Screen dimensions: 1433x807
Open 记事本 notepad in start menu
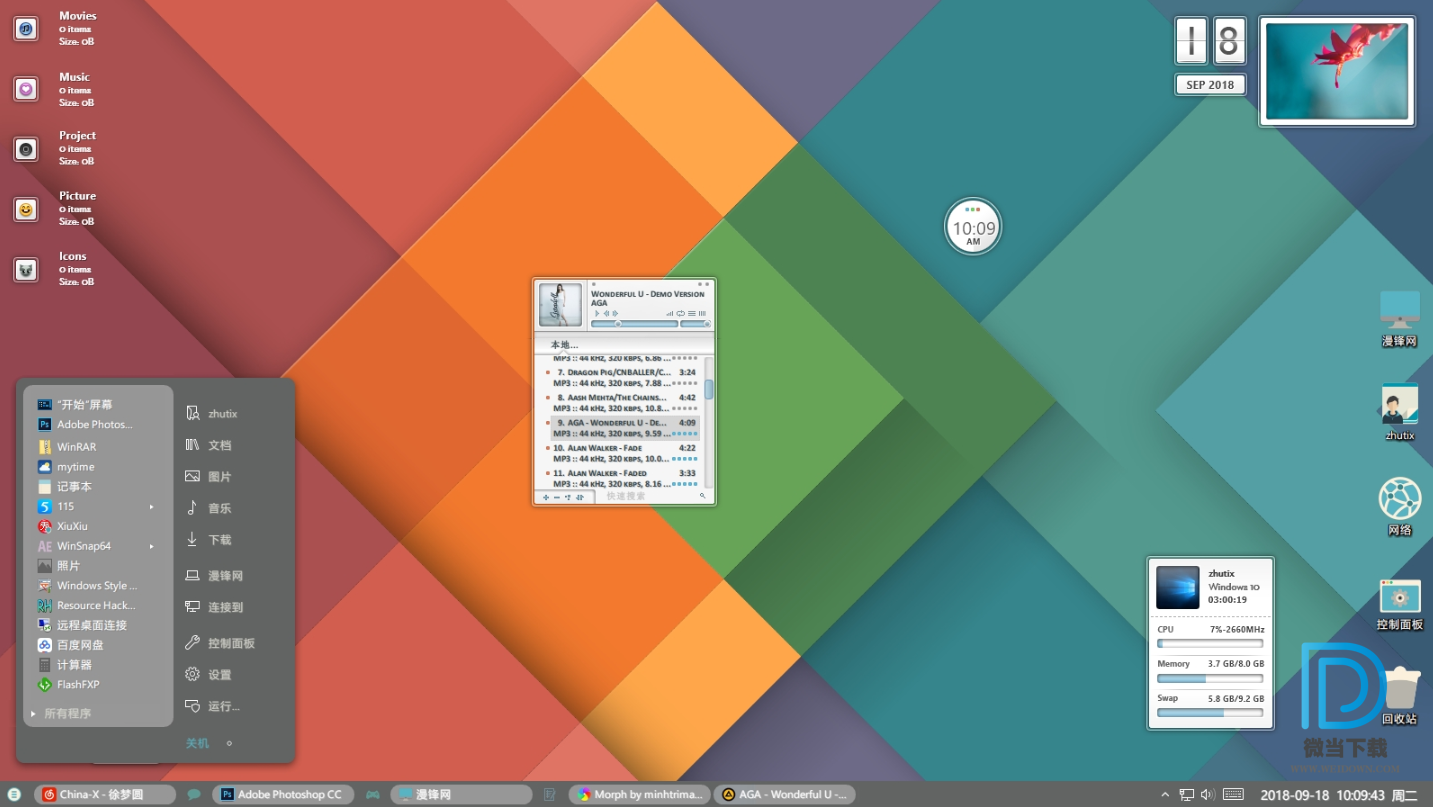coord(65,486)
